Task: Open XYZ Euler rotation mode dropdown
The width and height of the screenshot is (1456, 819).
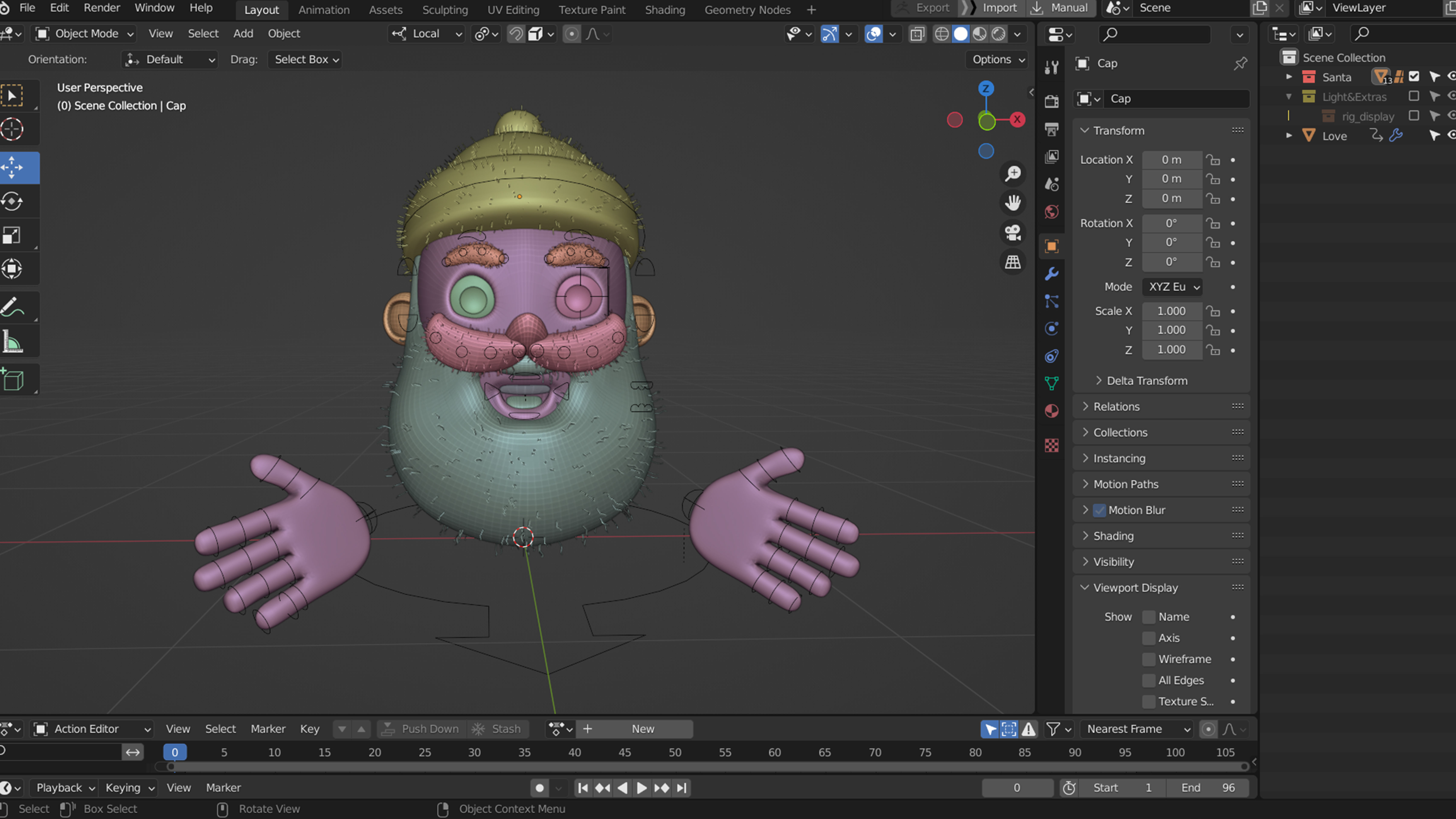Action: tap(1172, 287)
